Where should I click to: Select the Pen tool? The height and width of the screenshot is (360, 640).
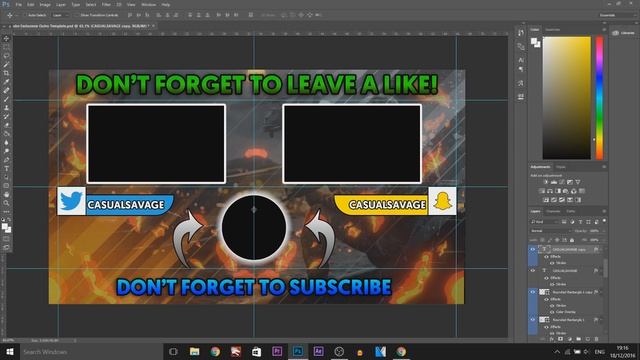click(x=6, y=160)
